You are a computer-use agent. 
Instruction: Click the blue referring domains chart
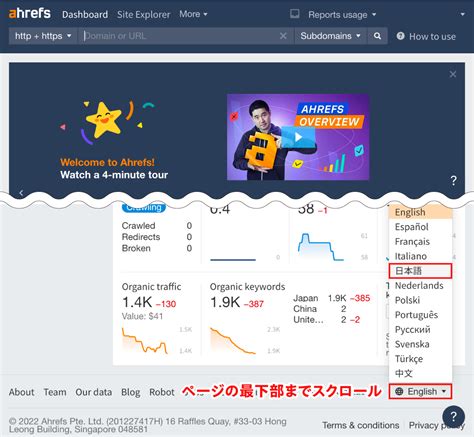point(320,247)
